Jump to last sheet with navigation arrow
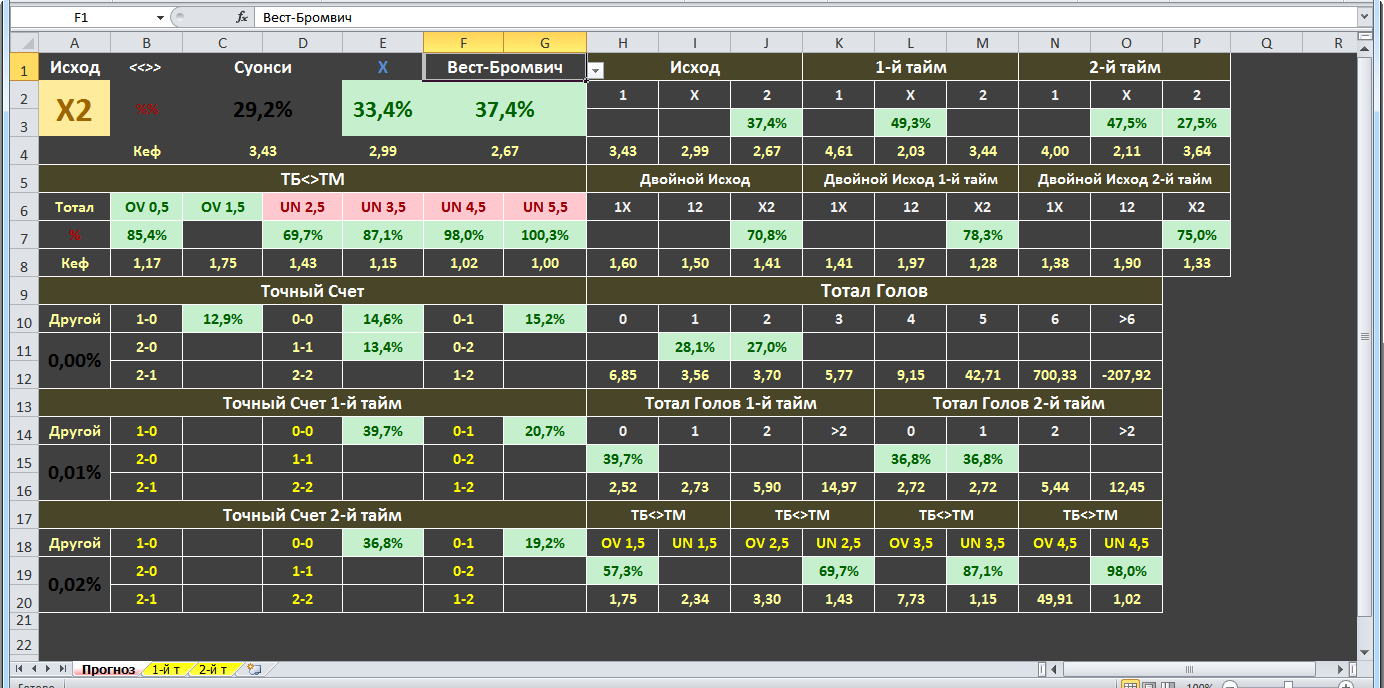The width and height of the screenshot is (1384, 688). [63, 668]
